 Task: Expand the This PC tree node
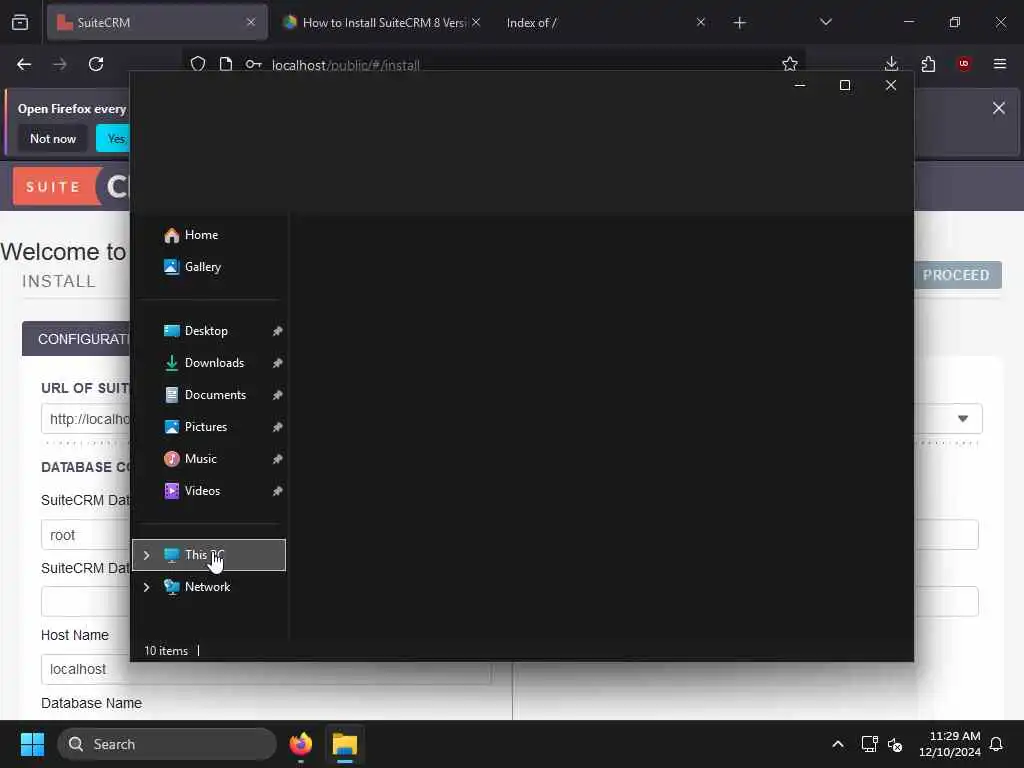point(146,555)
